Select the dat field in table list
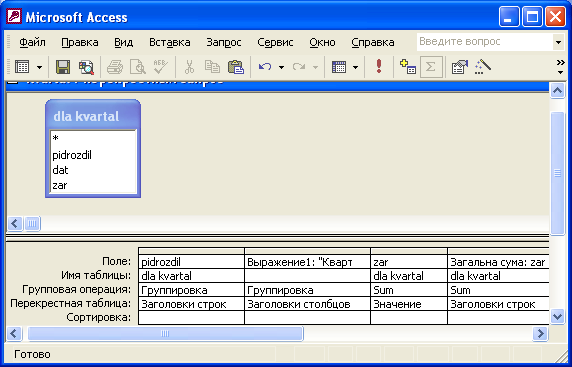572x367 pixels. (93, 170)
